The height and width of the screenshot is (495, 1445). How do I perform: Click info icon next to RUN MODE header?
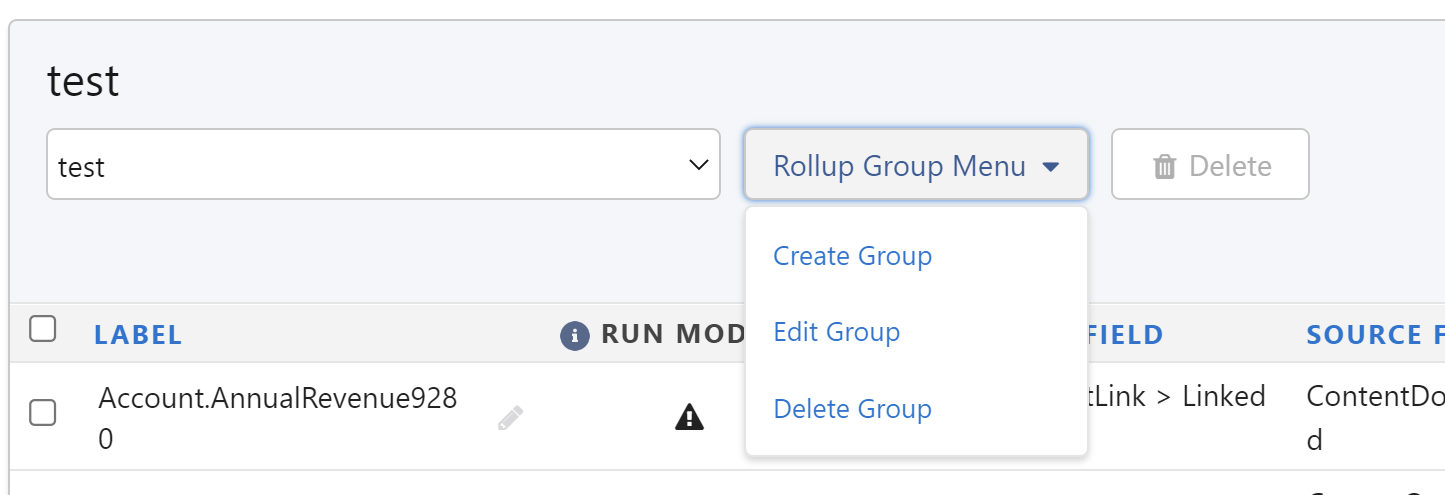pos(574,336)
